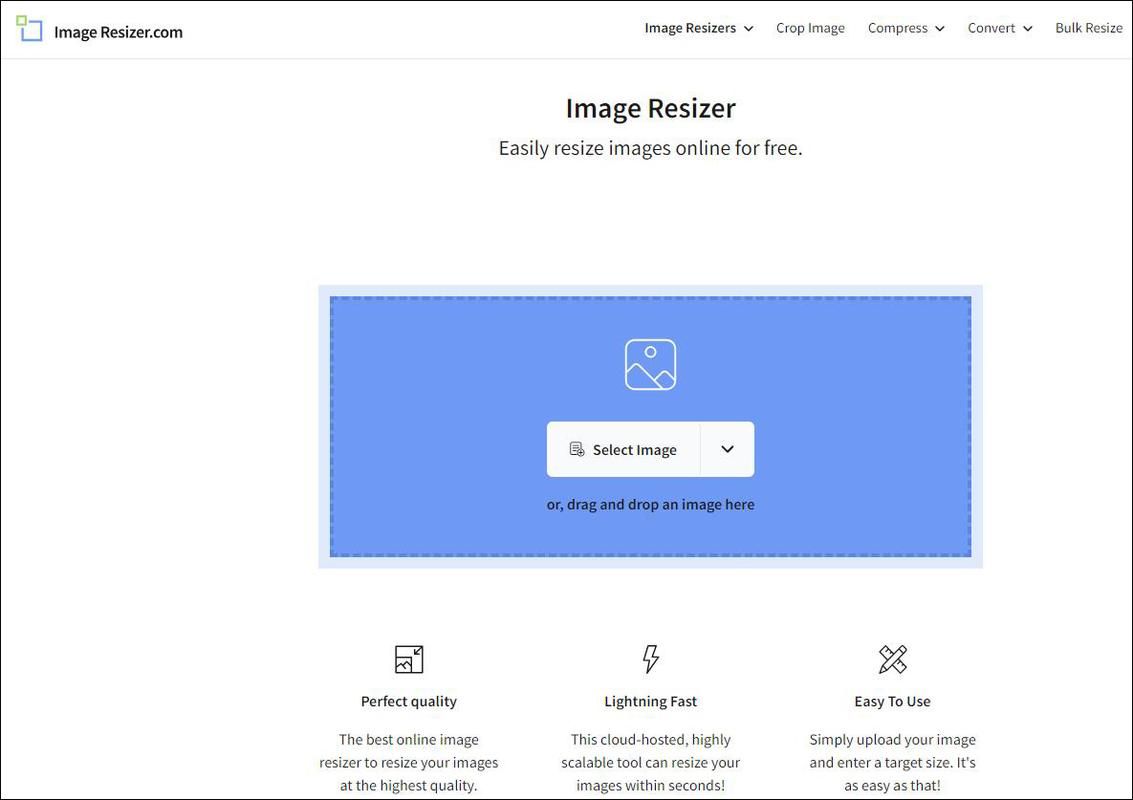Click the "Easy To Use" feature heading
The width and height of the screenshot is (1133, 800).
click(892, 701)
